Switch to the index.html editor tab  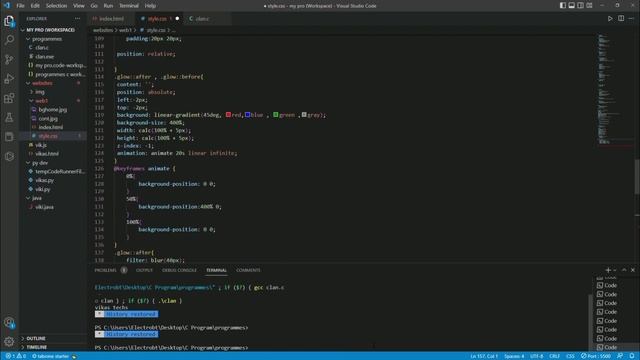pyautogui.click(x=111, y=19)
